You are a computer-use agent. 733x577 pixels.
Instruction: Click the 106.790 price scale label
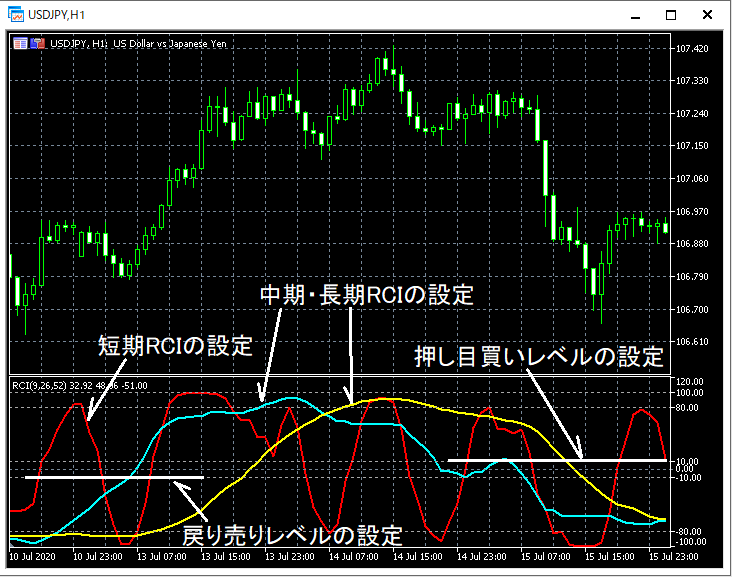(692, 277)
